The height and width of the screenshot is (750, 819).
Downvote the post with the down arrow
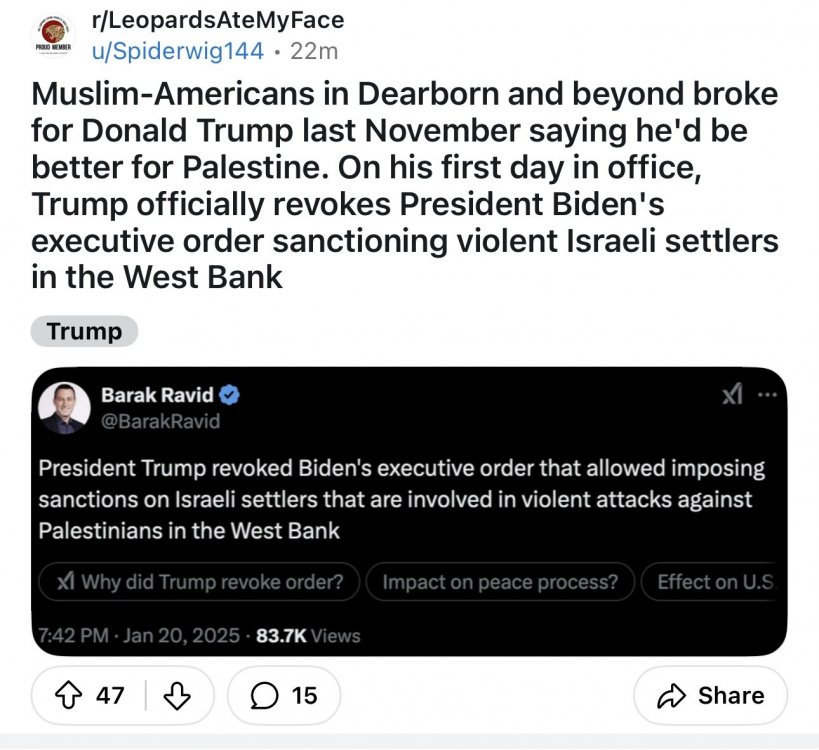point(176,695)
